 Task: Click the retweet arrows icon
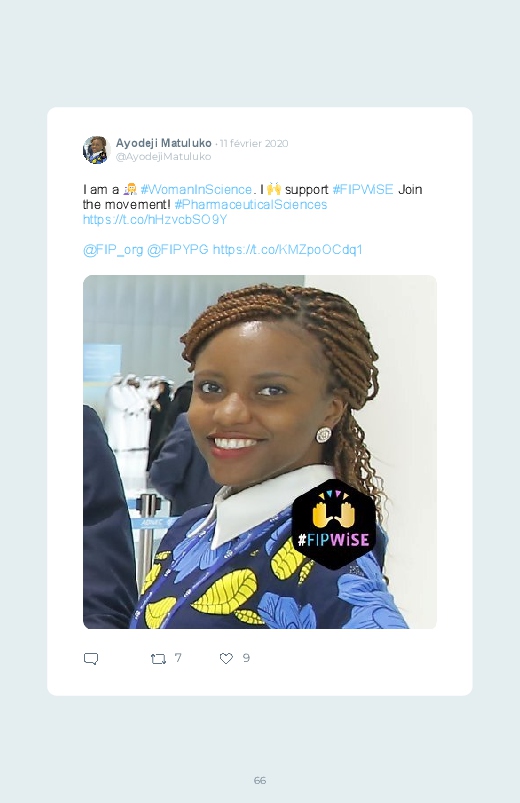tap(158, 659)
